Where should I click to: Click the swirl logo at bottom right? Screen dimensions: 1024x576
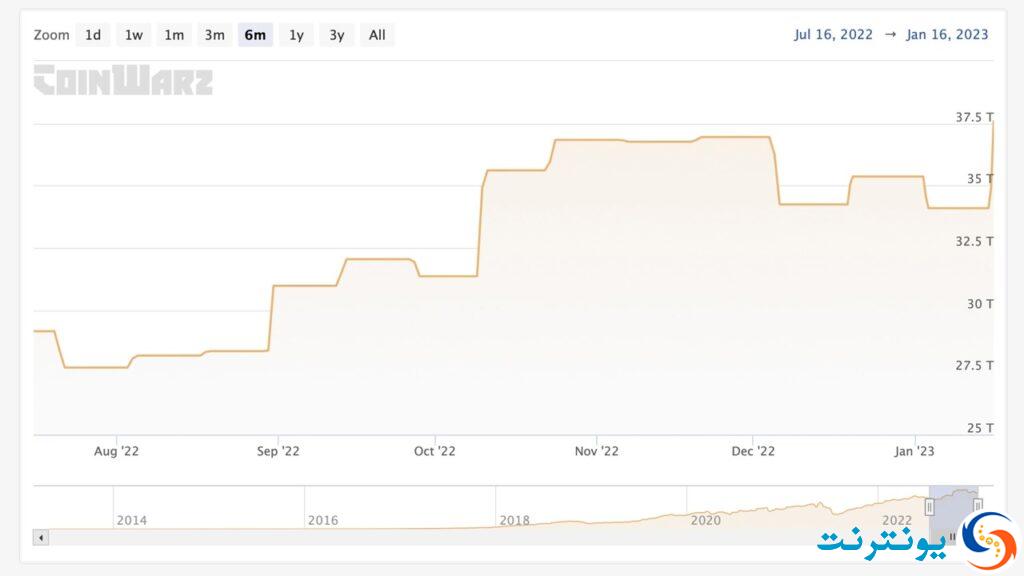pos(989,539)
